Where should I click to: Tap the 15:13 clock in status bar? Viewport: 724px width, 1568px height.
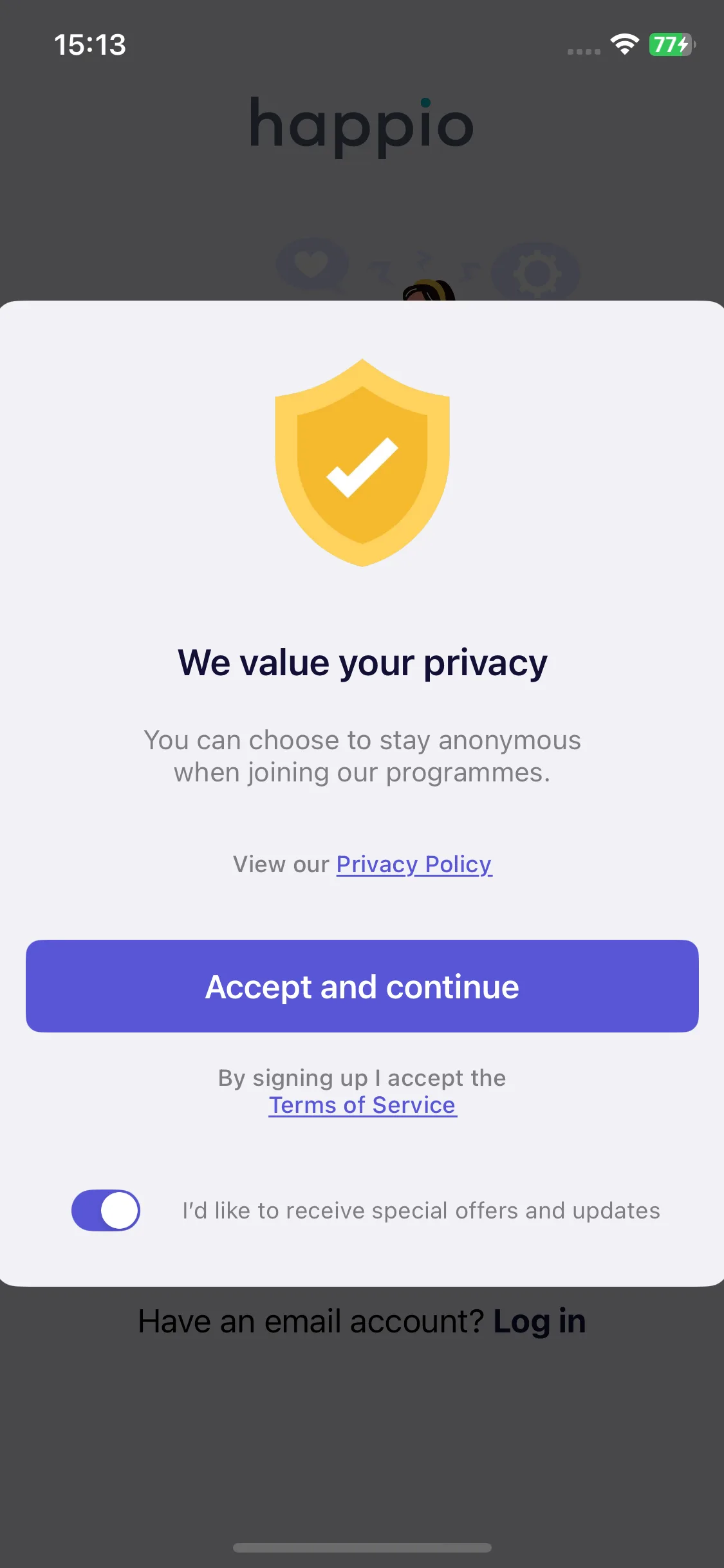(90, 45)
